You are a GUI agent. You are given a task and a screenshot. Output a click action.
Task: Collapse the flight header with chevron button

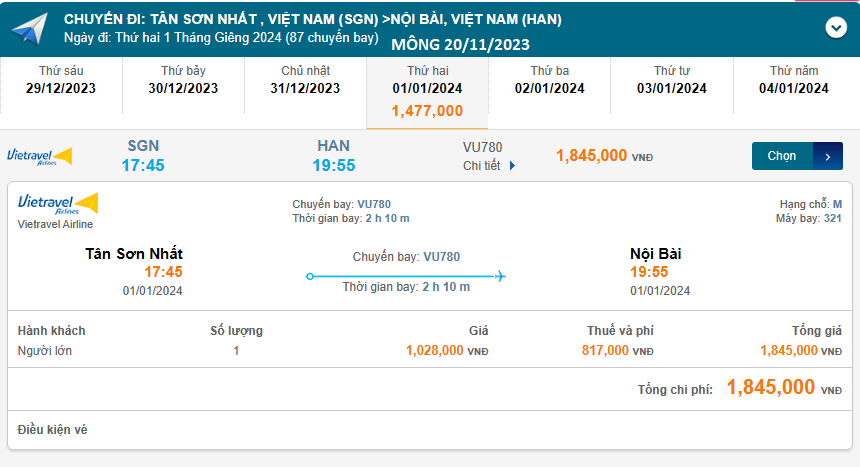836,28
